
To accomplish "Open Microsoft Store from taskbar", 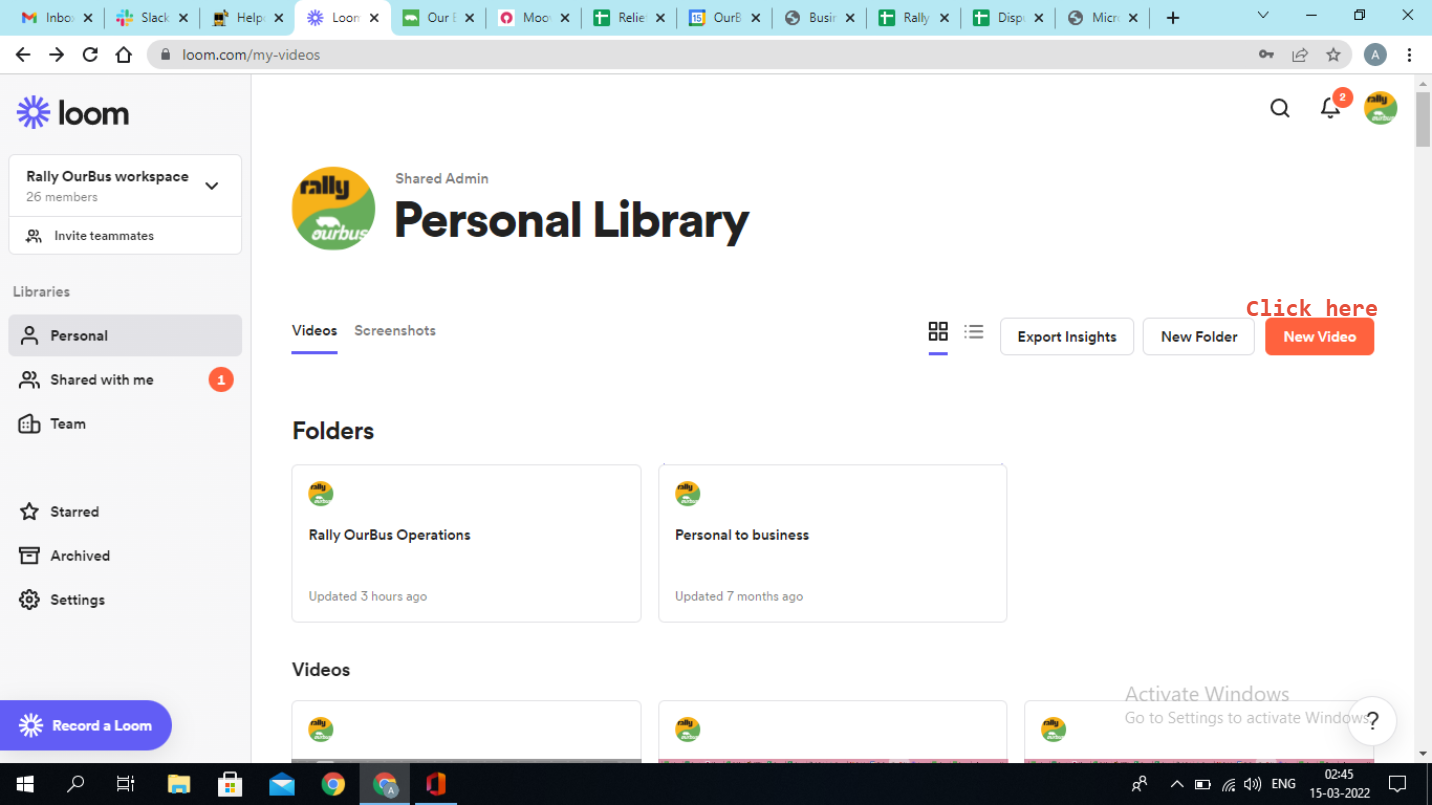I will pyautogui.click(x=230, y=784).
